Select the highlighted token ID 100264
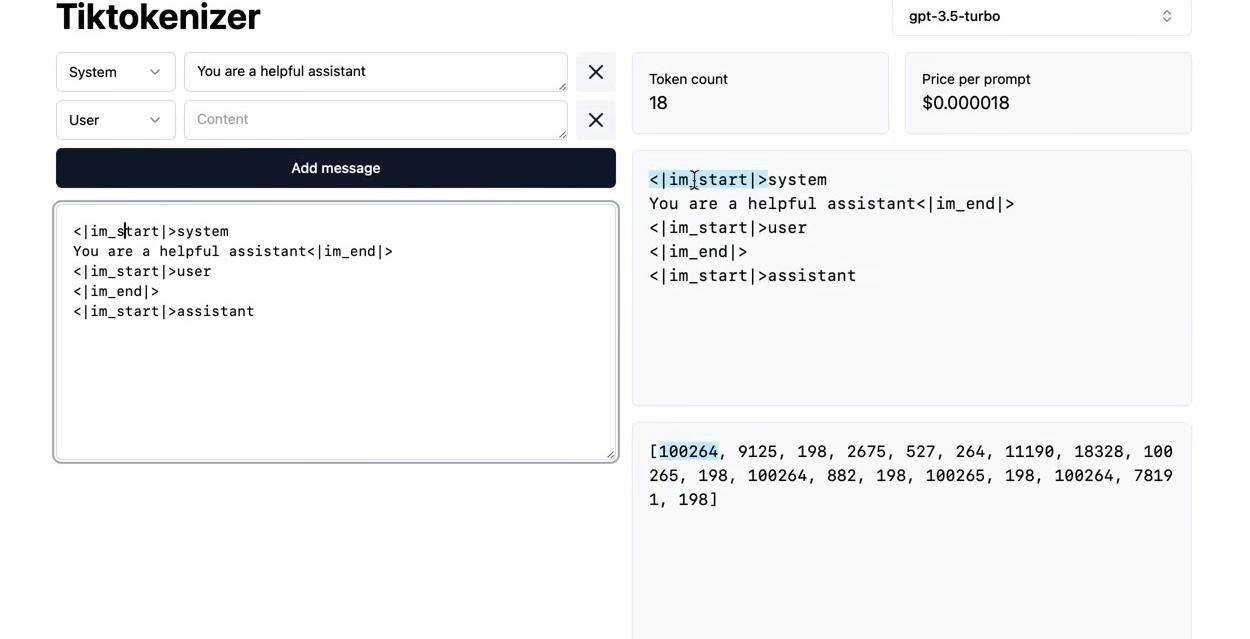This screenshot has height=639, width=1250. pyautogui.click(x=688, y=452)
